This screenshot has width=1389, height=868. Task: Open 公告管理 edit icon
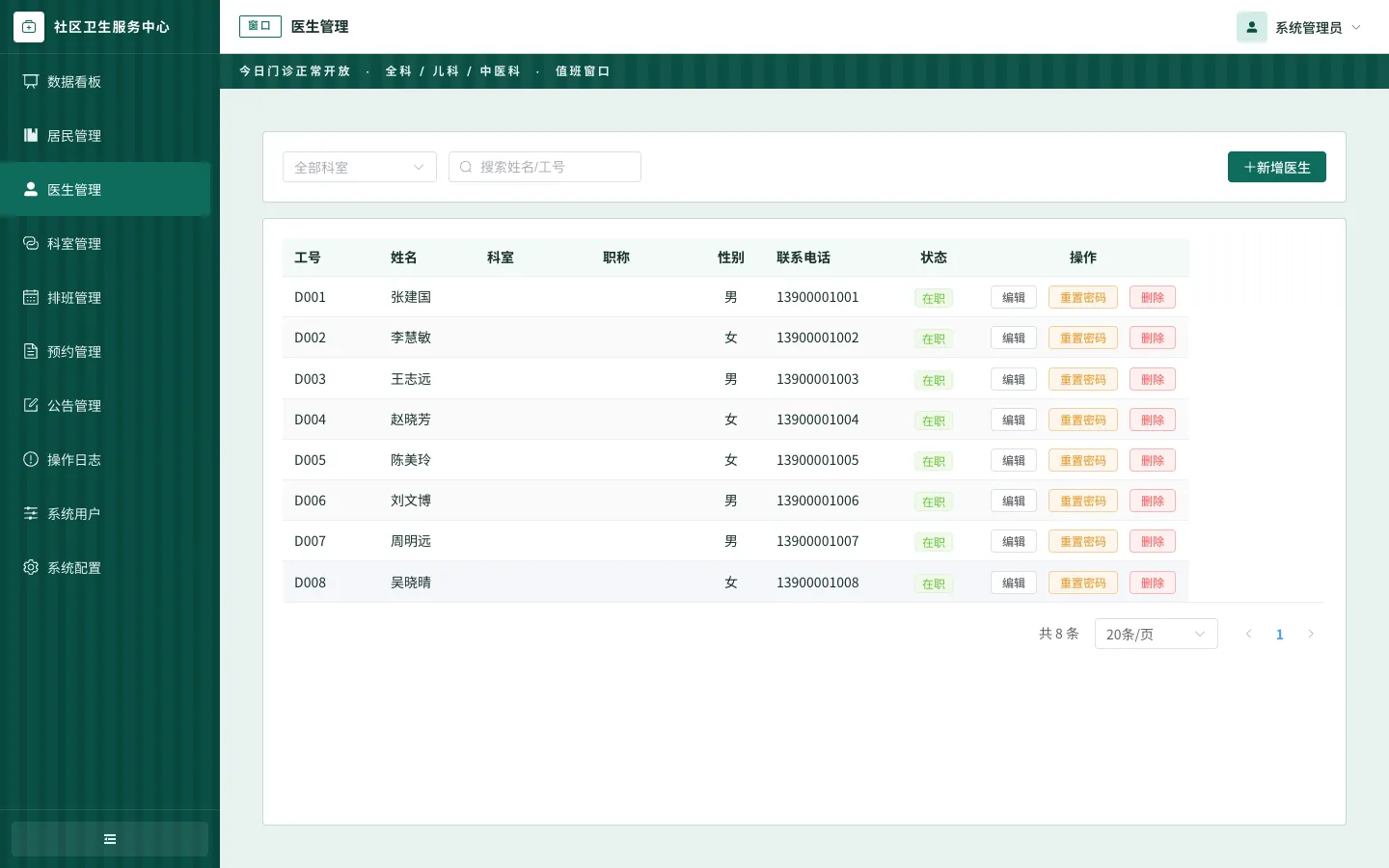pyautogui.click(x=31, y=405)
